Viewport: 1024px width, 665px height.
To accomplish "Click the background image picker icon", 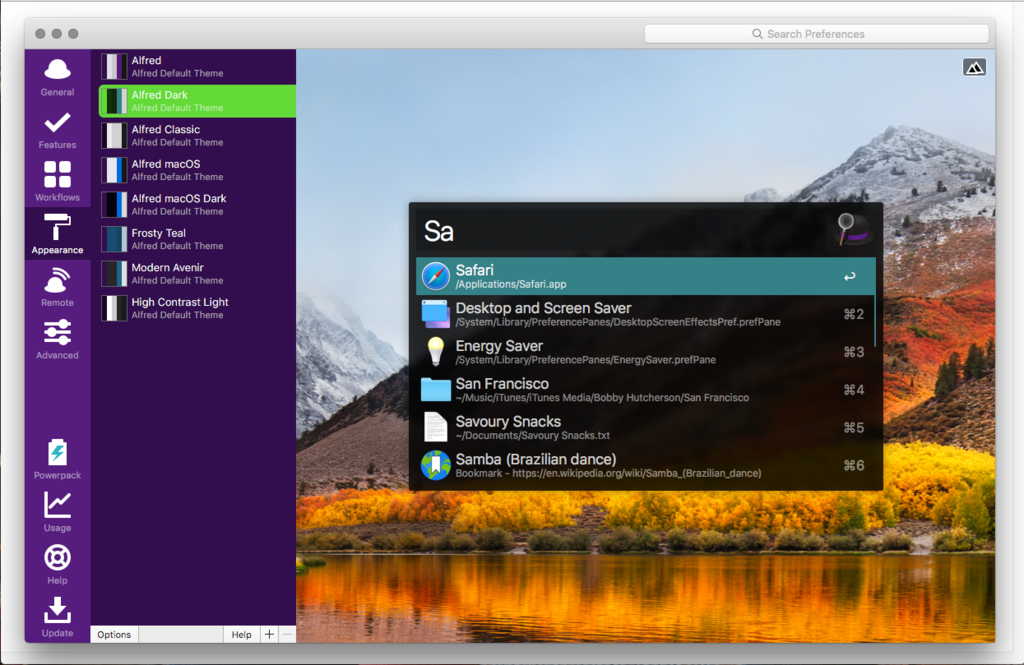I will tap(974, 67).
